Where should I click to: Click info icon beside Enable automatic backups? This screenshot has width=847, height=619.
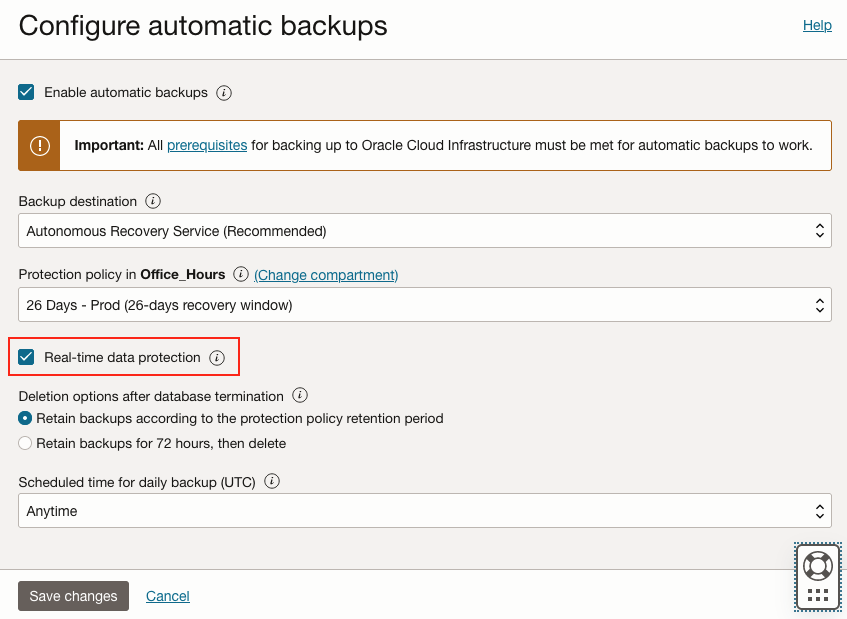224,93
